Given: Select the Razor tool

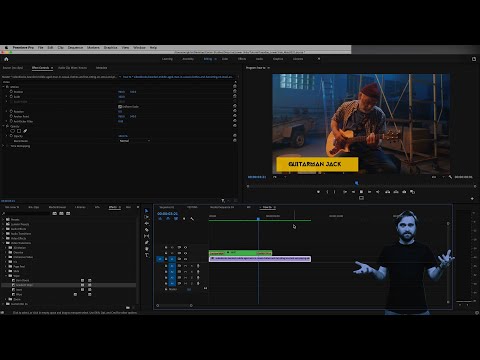Looking at the screenshot, I should pyautogui.click(x=146, y=230).
